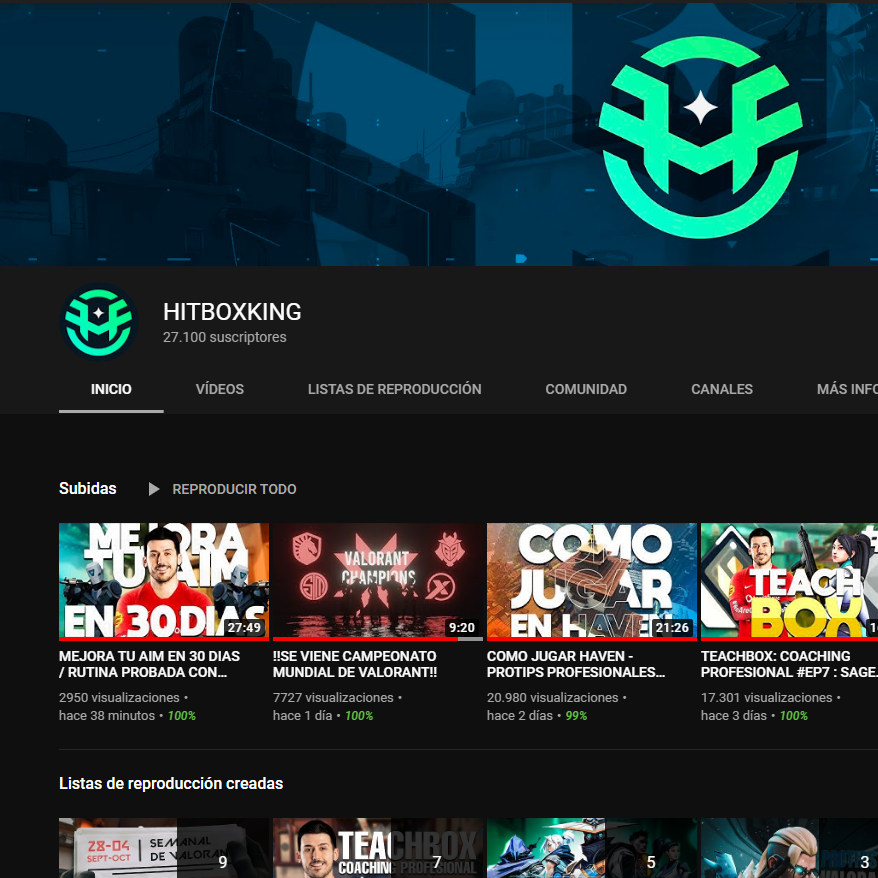Click title COMO JUGAR HAVEN - PROTIPS PROFESIONALES
This screenshot has height=878, width=878.
pos(576,664)
